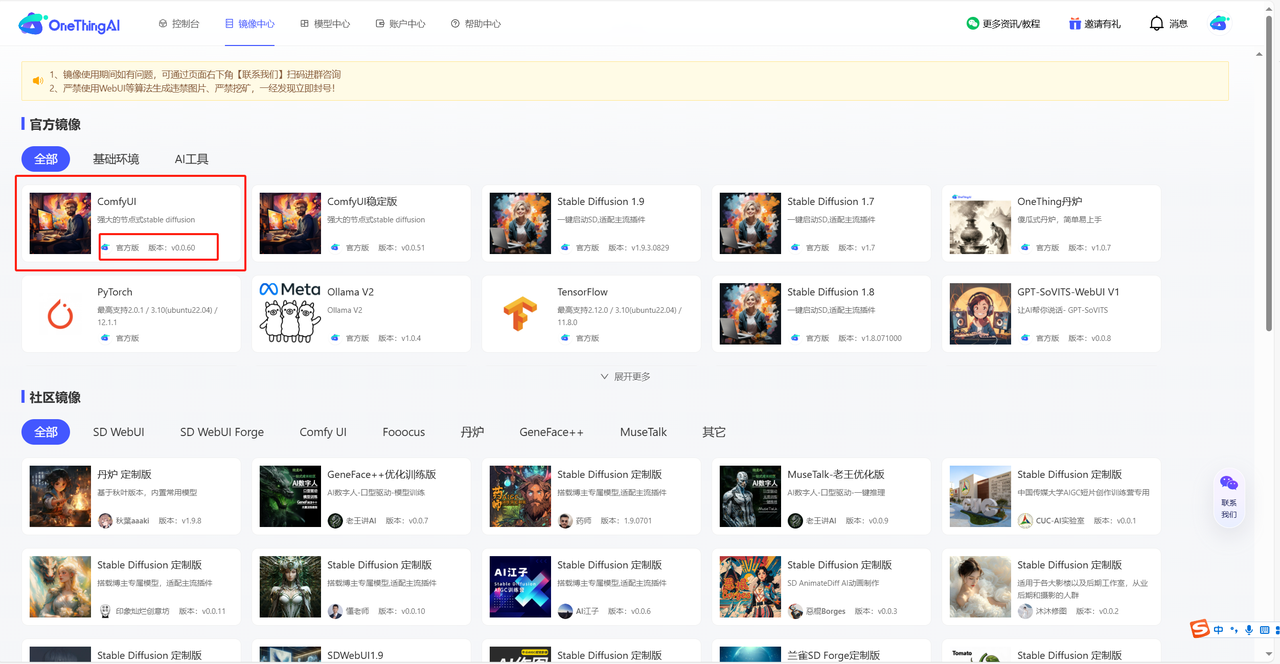The height and width of the screenshot is (664, 1280).
Task: Click 老王讲AI avatar on GeneFace++ card
Action: coord(335,521)
